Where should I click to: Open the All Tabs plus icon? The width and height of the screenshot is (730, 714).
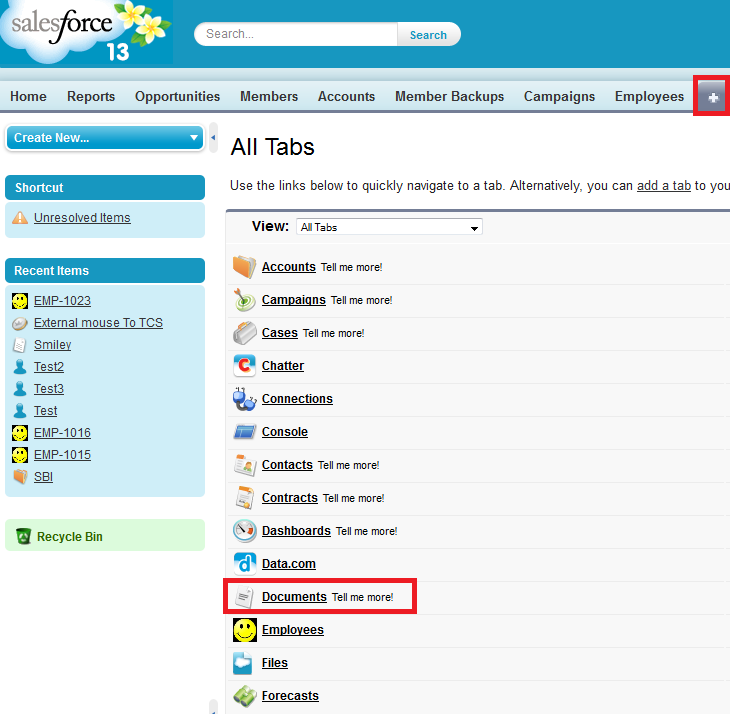coord(712,97)
